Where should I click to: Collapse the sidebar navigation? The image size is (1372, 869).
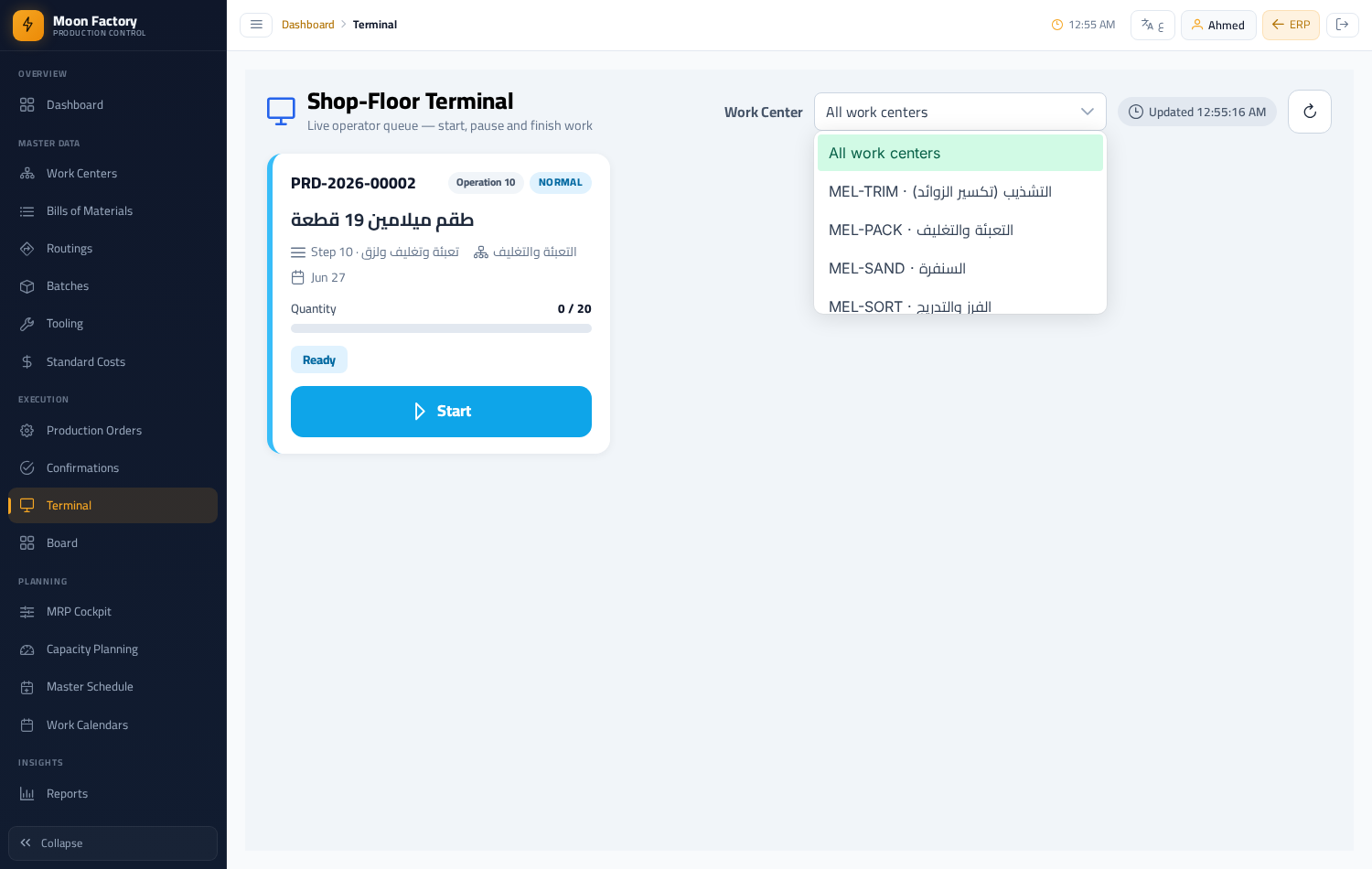[x=113, y=843]
